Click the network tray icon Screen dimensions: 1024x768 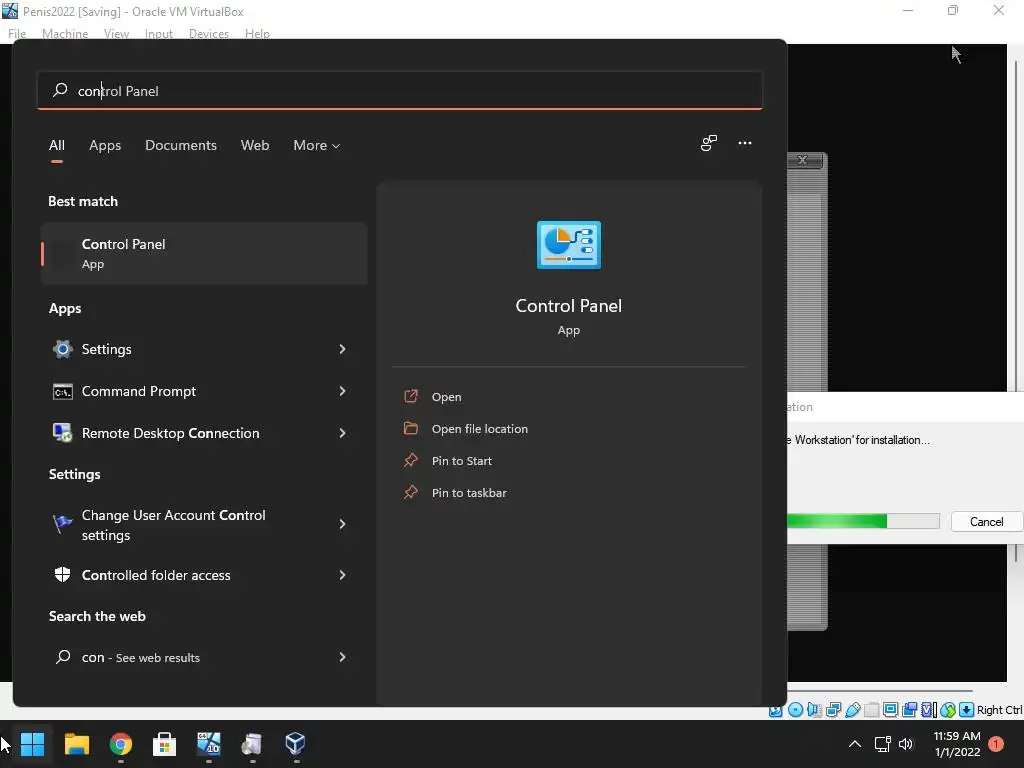(882, 744)
